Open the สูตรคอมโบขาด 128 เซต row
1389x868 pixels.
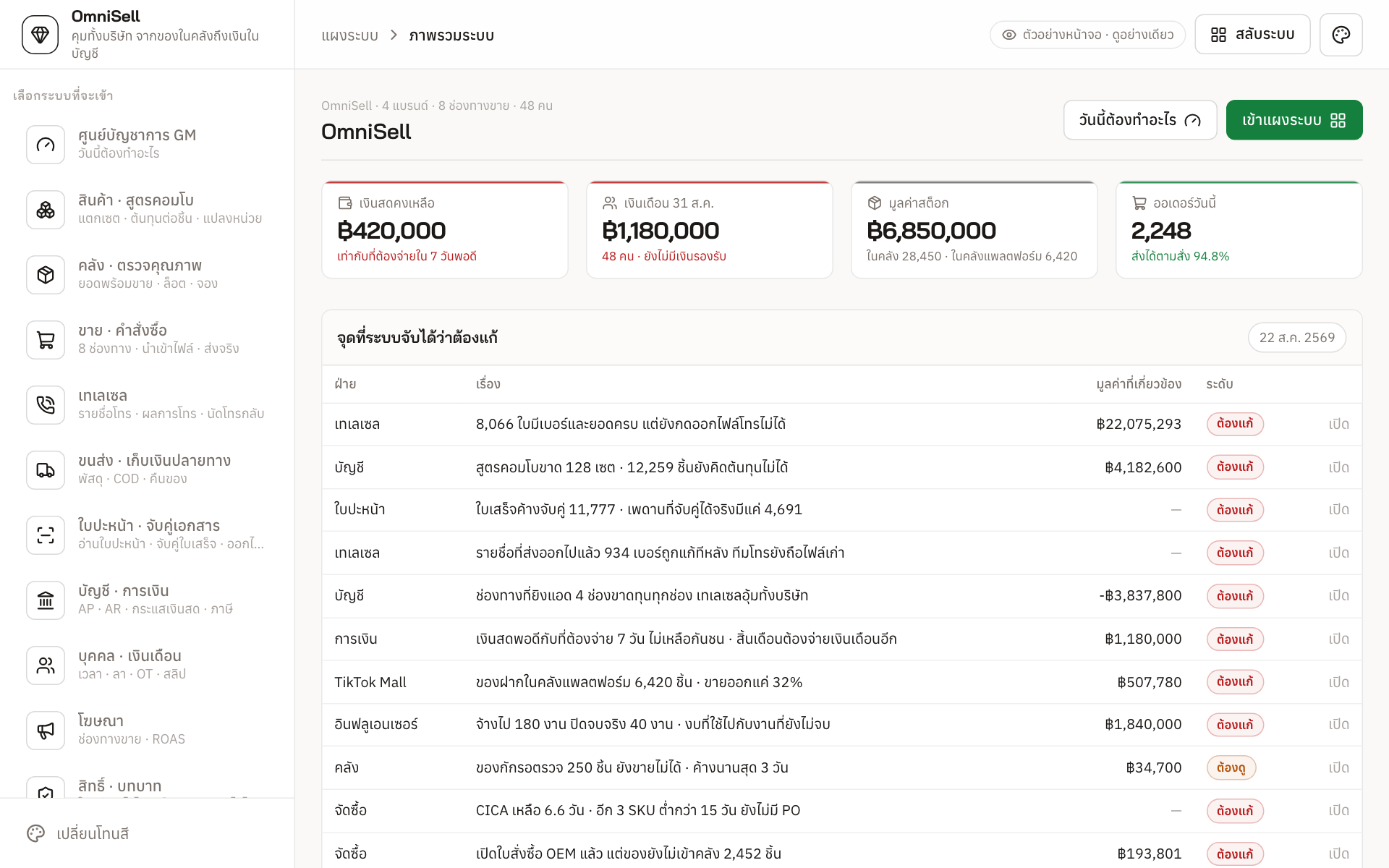pyautogui.click(x=842, y=467)
